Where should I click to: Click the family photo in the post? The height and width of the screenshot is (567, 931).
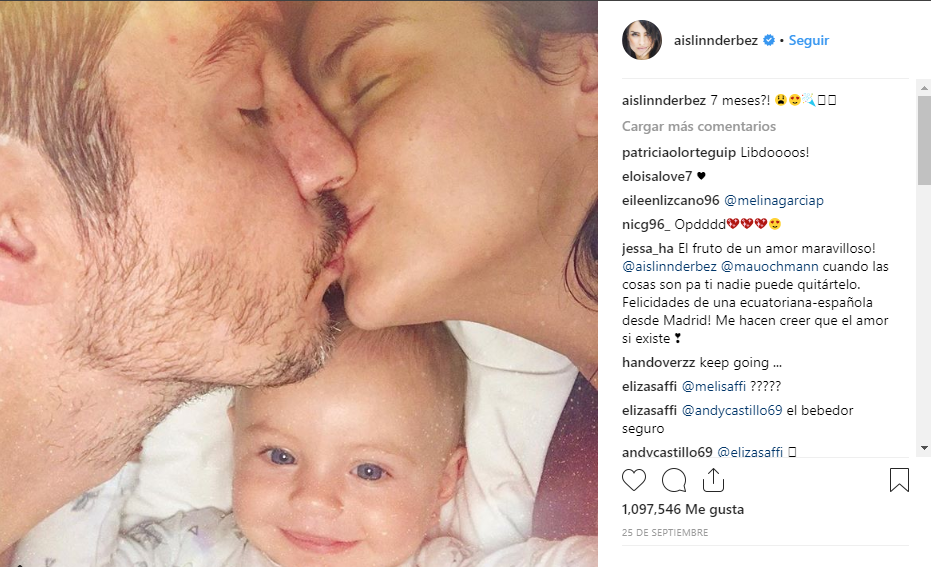pyautogui.click(x=299, y=284)
